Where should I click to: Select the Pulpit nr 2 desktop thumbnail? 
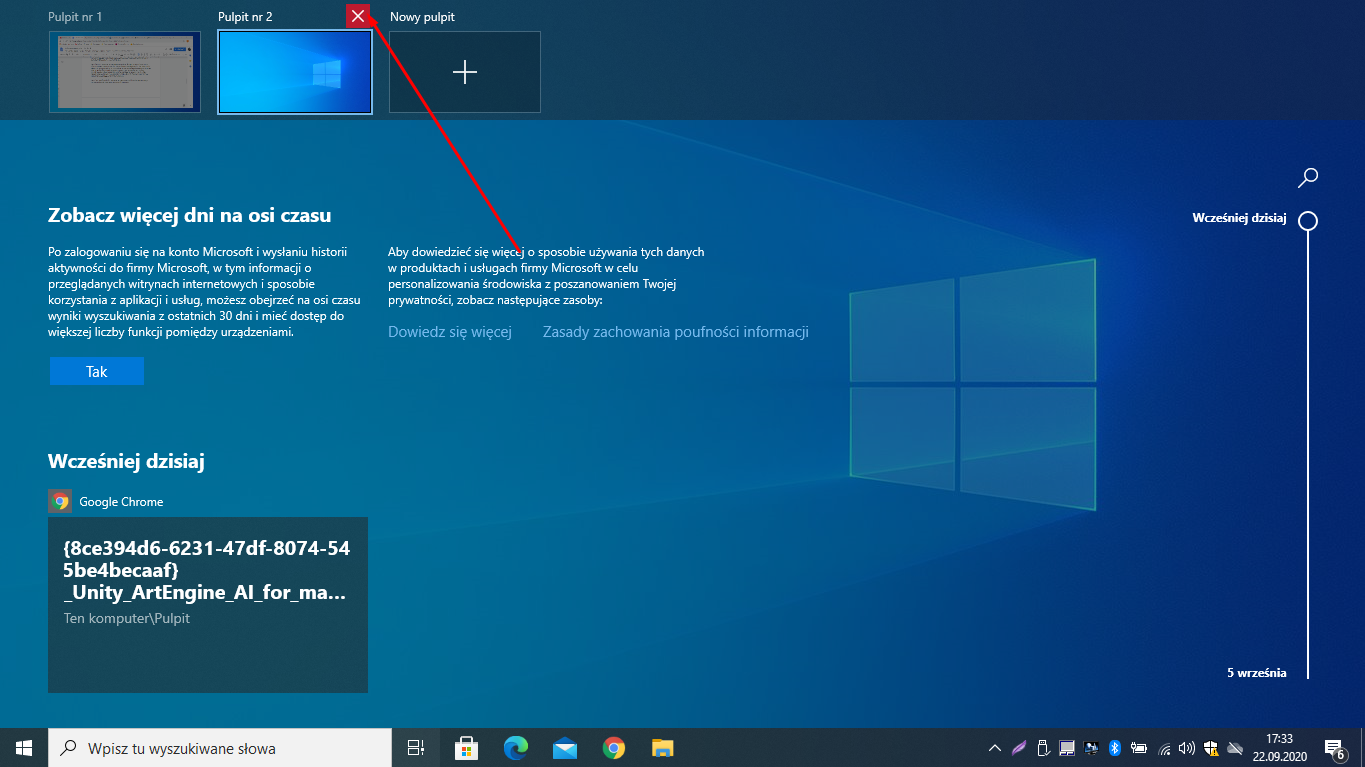pos(295,72)
